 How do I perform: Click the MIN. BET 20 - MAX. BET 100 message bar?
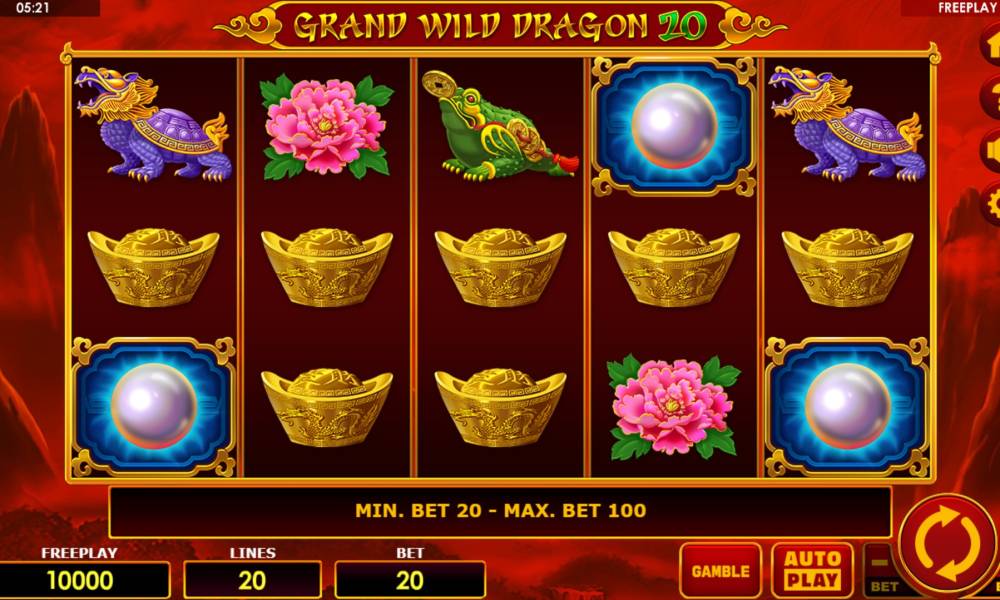(x=500, y=512)
